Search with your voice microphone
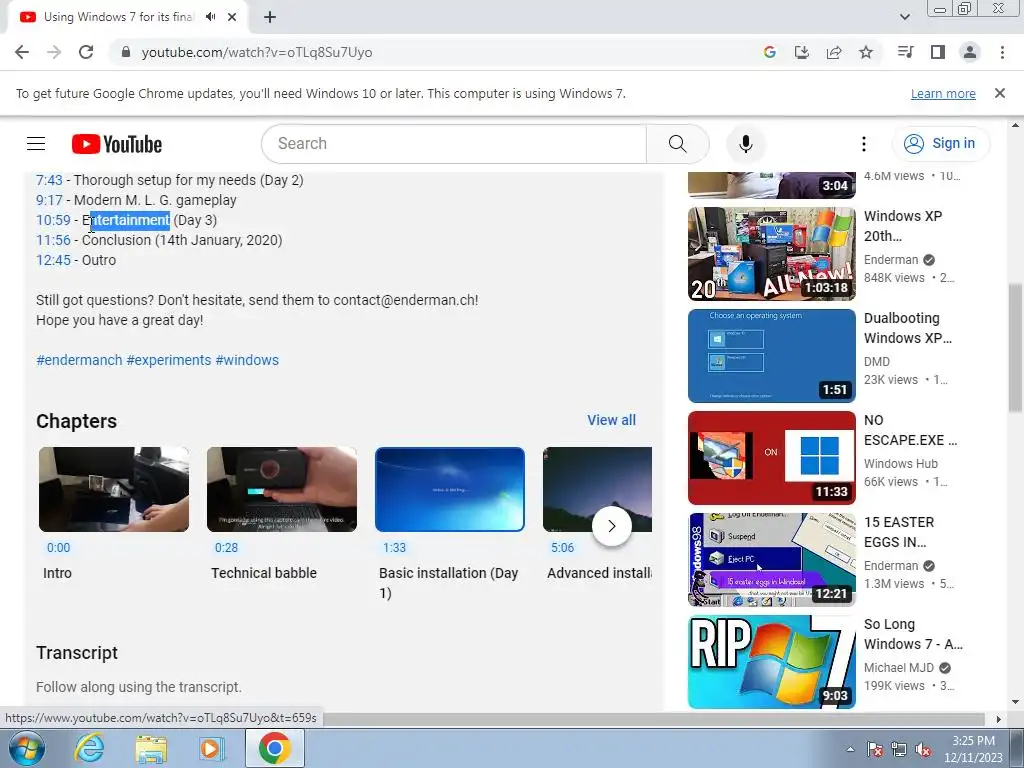The height and width of the screenshot is (768, 1024). coord(745,144)
